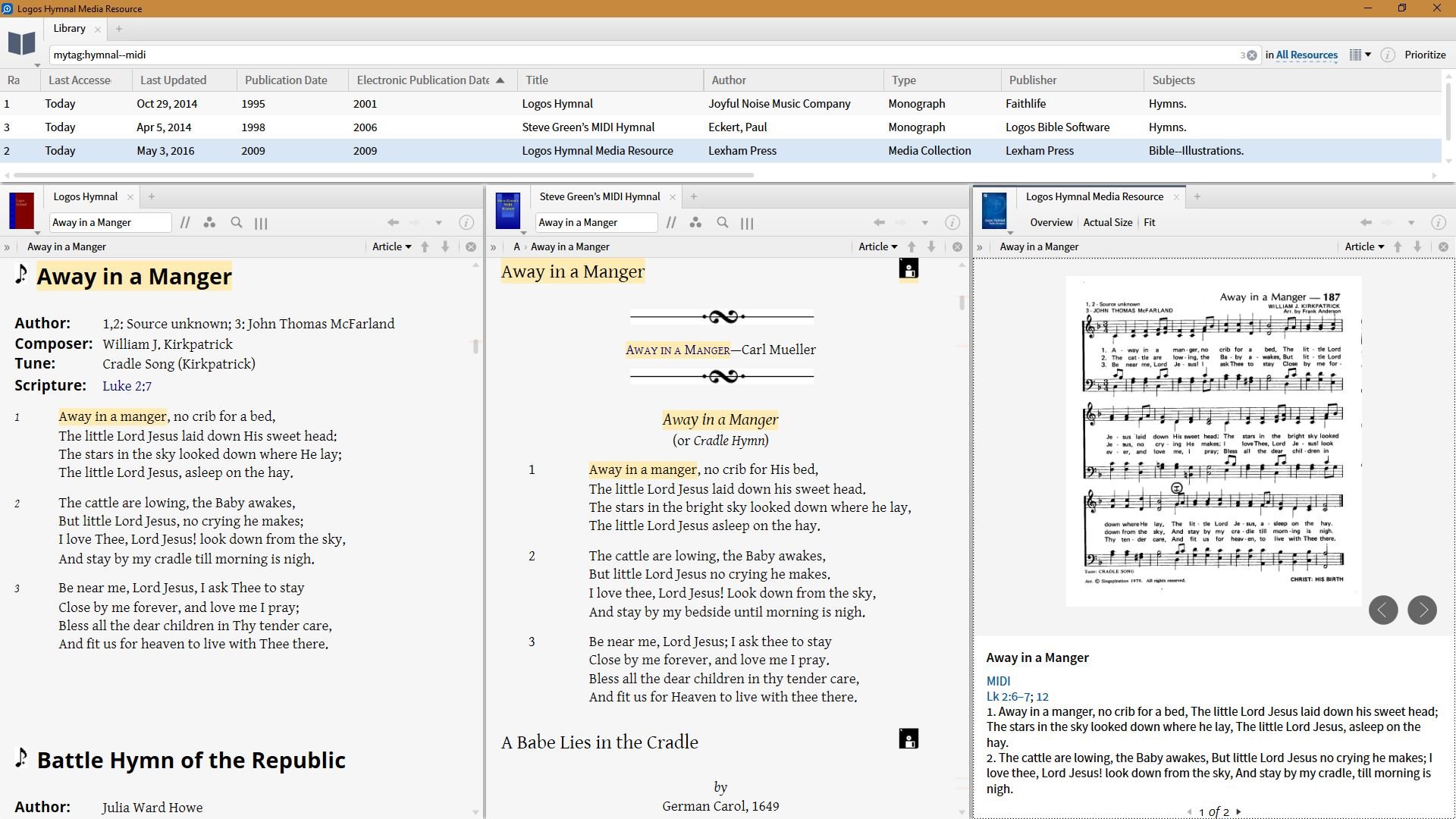Play MIDI icon beside A Babe Lies in the Cradle
This screenshot has height=819, width=1456.
pos(908,739)
